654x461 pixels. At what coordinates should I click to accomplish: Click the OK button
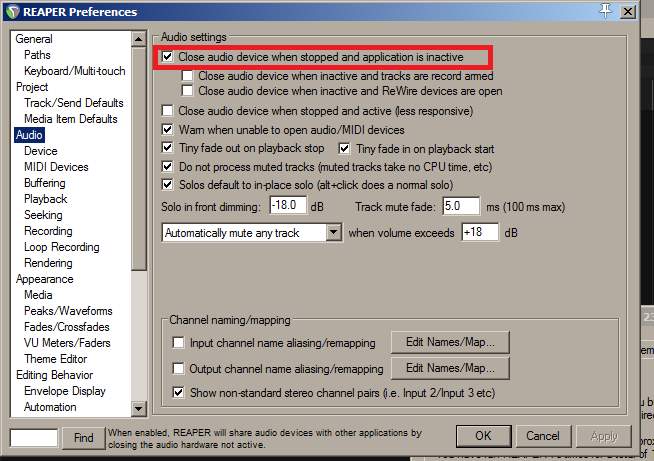483,436
